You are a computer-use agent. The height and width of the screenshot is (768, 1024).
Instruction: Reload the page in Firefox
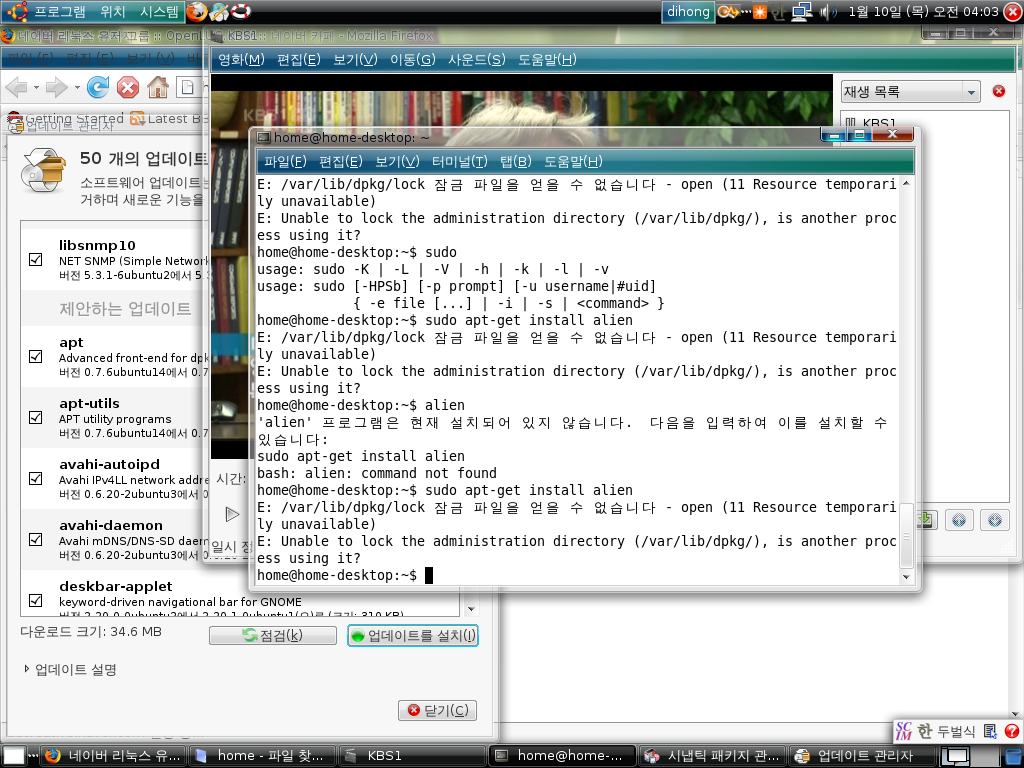(x=98, y=86)
